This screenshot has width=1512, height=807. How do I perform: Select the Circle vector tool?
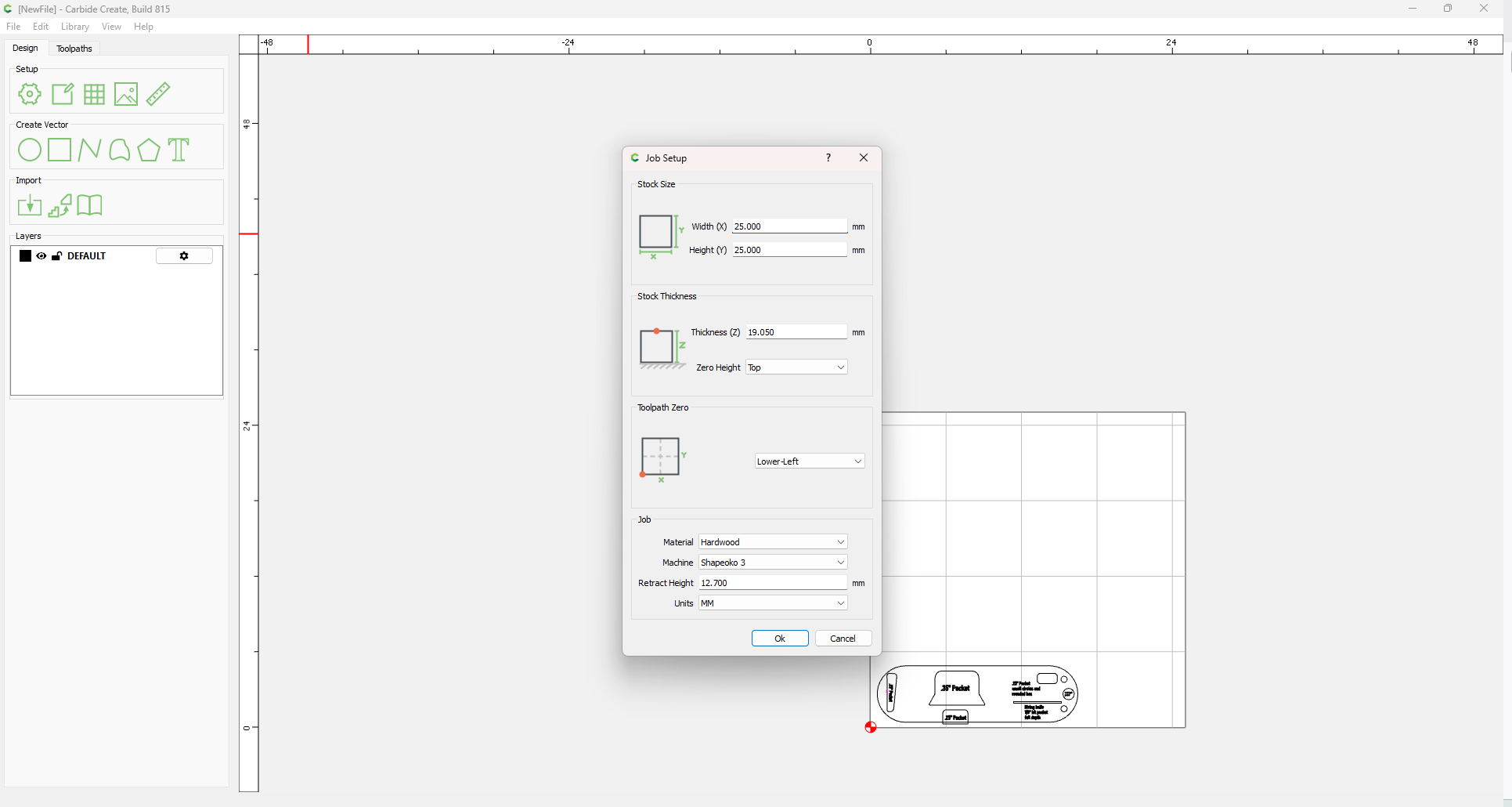click(x=30, y=150)
